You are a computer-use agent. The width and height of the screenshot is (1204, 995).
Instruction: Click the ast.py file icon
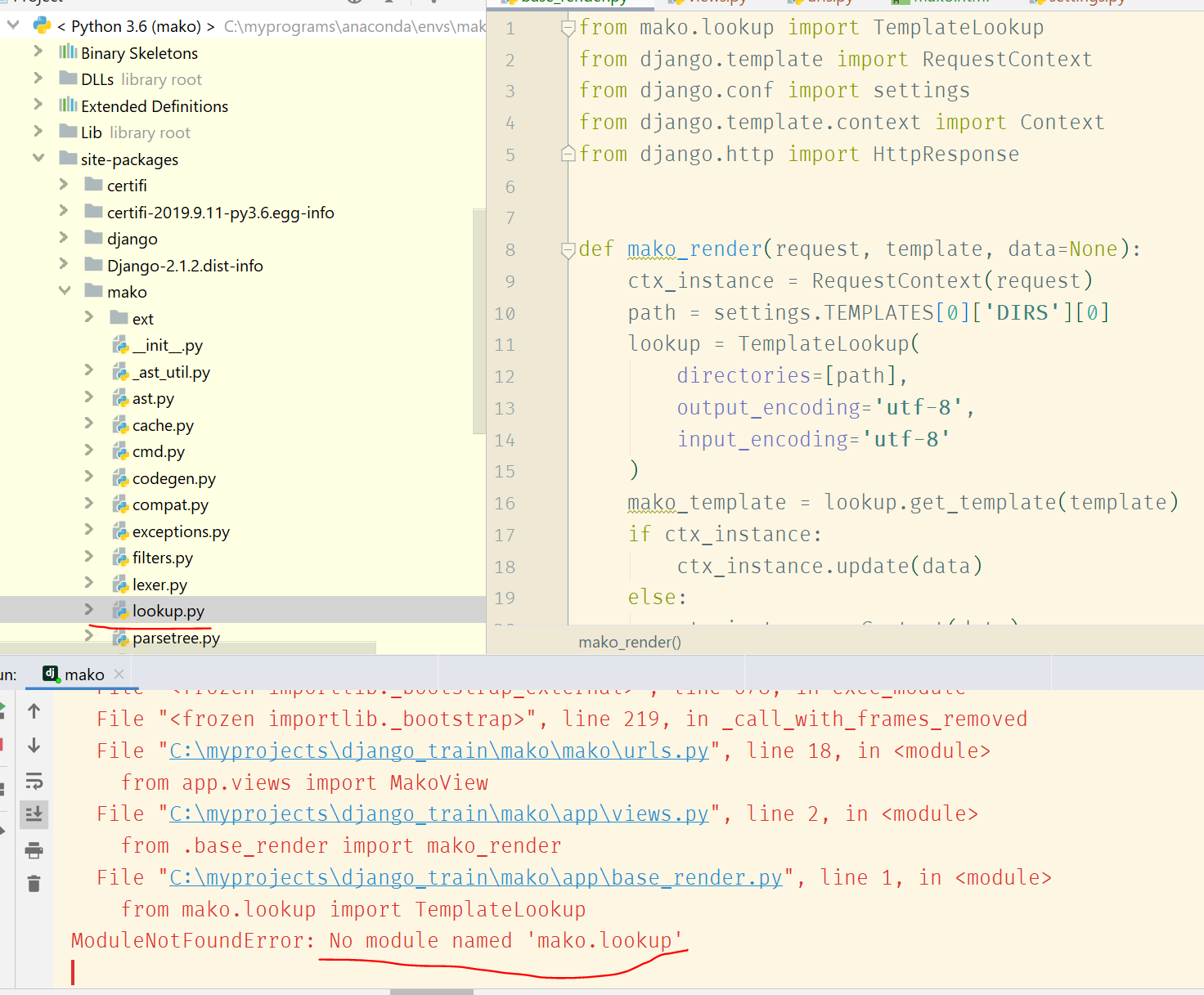(120, 398)
